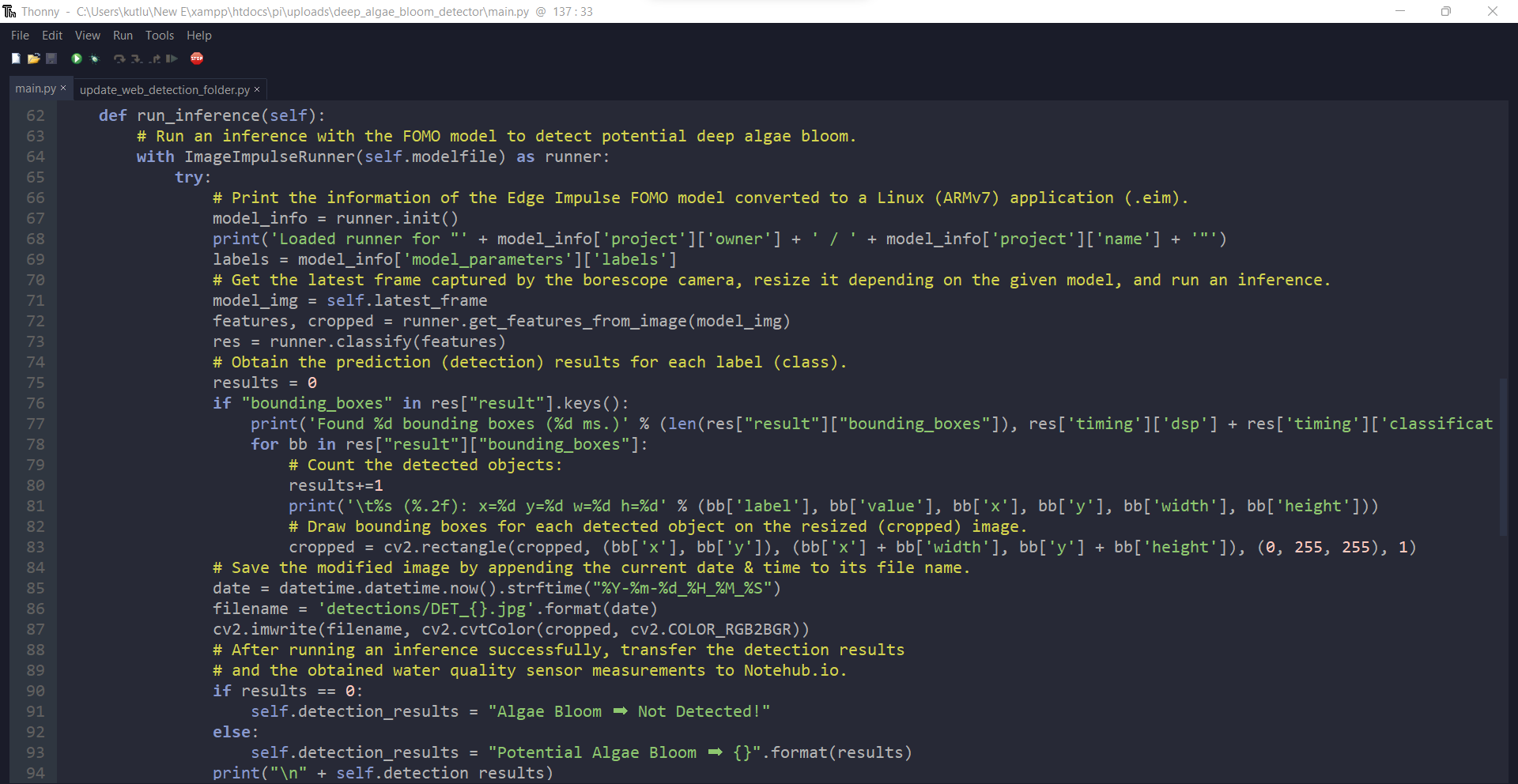
Task: Start debugging with the bug icon
Action: point(94,58)
